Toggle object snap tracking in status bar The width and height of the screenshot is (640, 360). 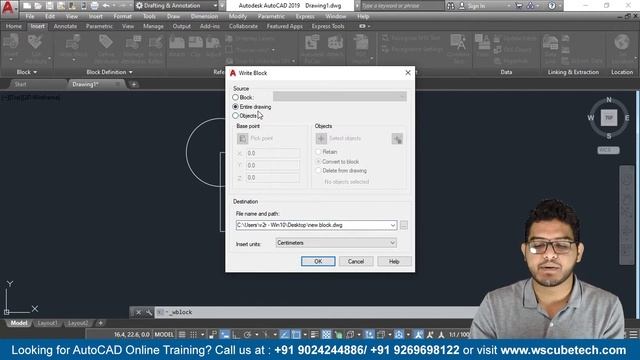click(x=284, y=335)
